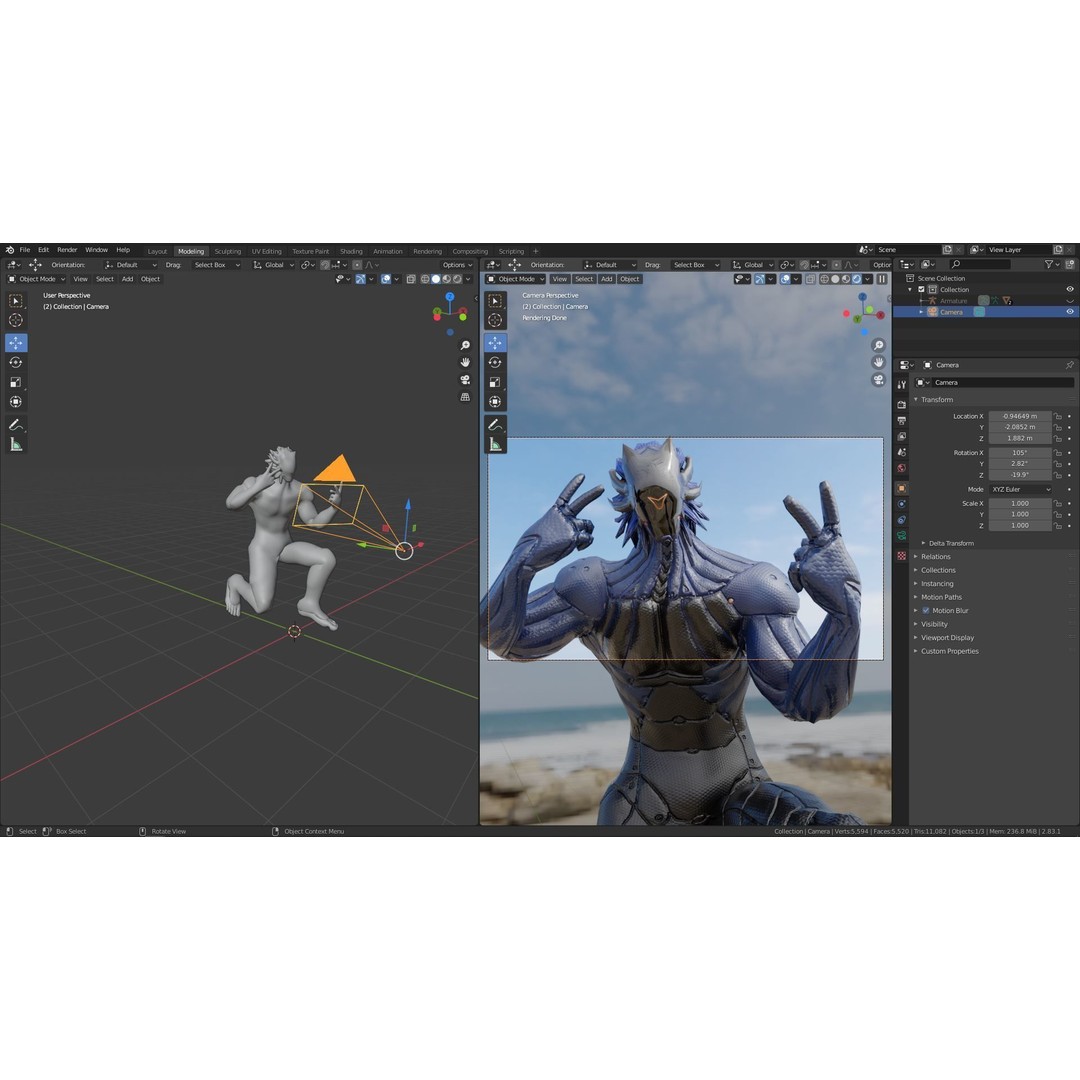Click View in the right viewport header
This screenshot has height=1080, width=1080.
[560, 280]
